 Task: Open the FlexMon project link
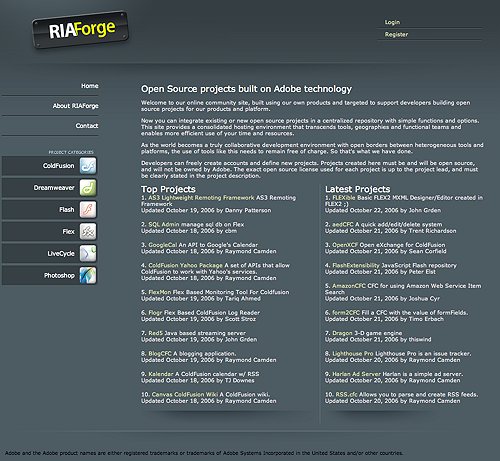(x=160, y=292)
